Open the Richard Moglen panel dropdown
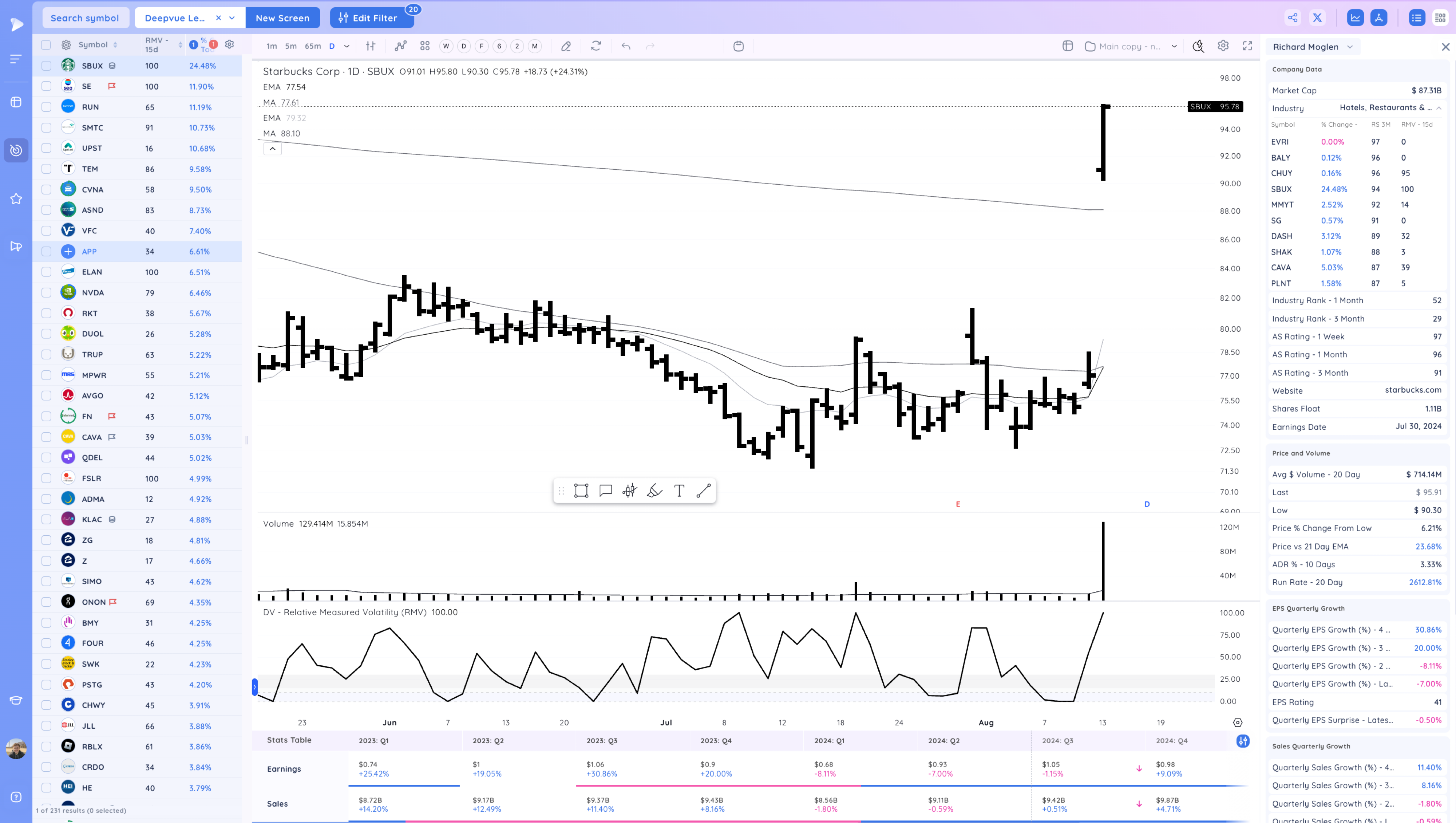 [x=1350, y=47]
